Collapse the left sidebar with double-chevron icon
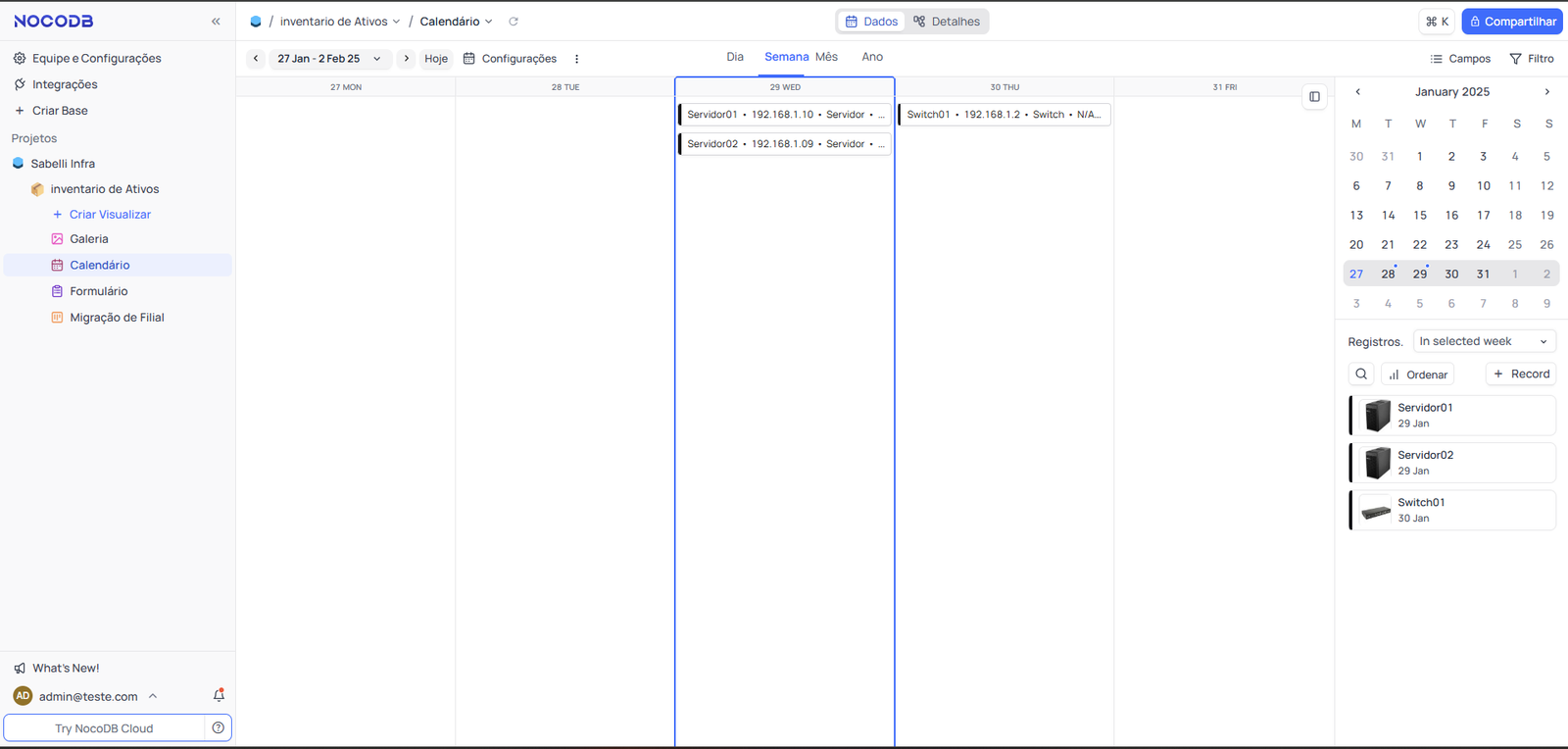 (x=216, y=22)
